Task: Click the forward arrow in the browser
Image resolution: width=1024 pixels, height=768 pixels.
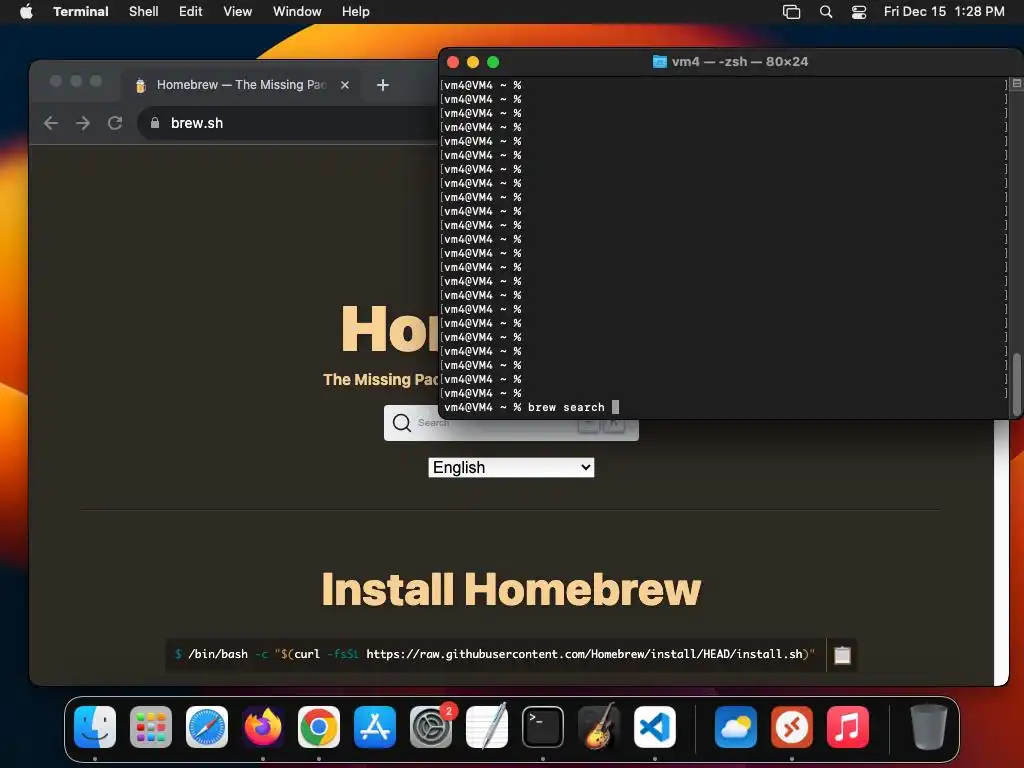Action: (83, 123)
